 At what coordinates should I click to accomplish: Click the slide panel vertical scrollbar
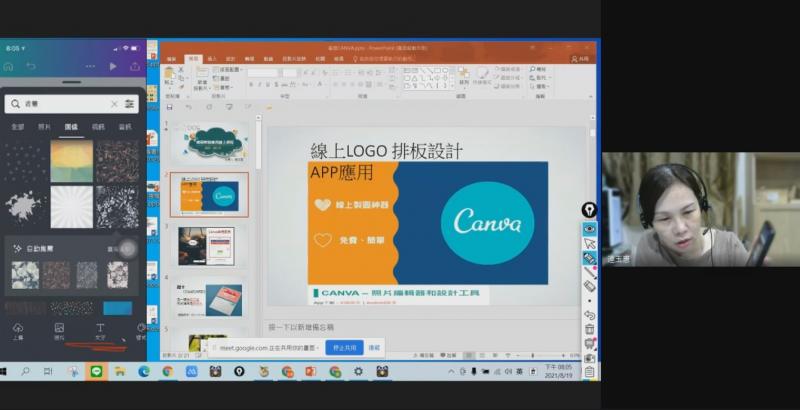point(259,145)
